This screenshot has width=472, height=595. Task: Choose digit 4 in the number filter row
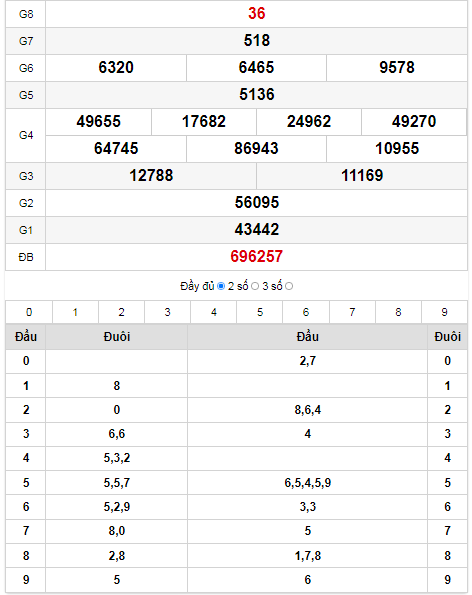click(x=214, y=312)
